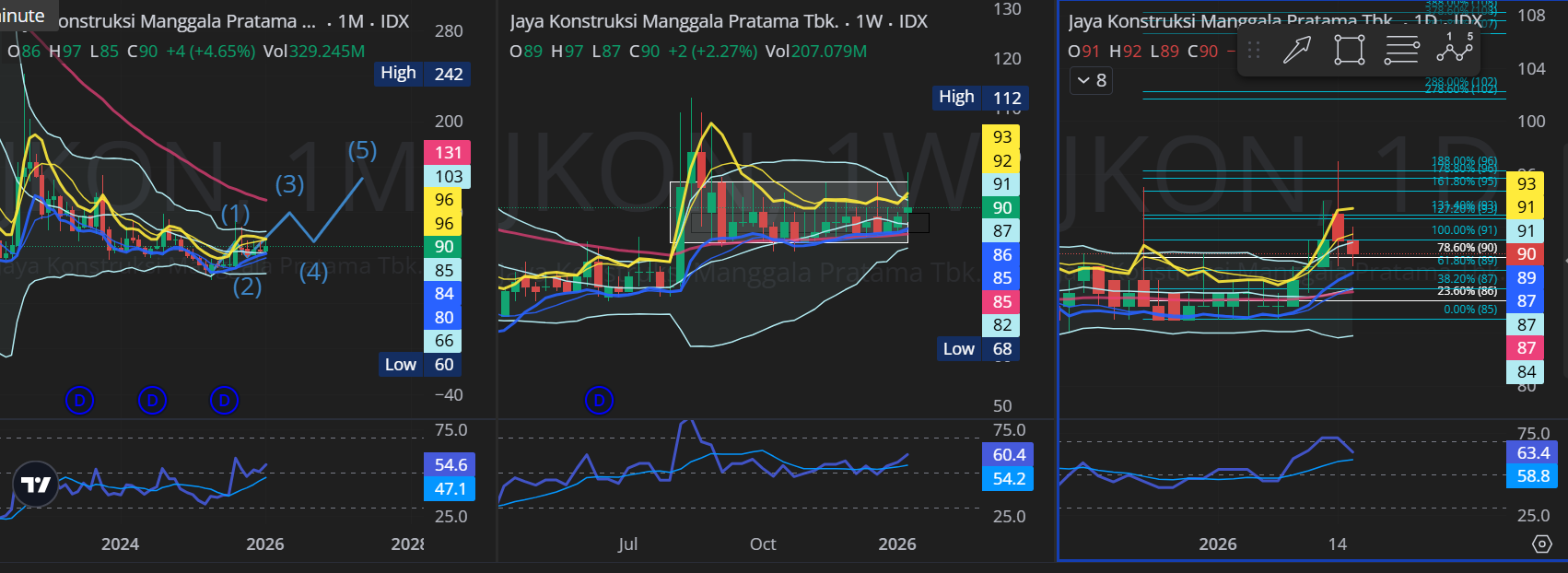Select the Elliott Impulse Wave tool icon

tap(1454, 49)
